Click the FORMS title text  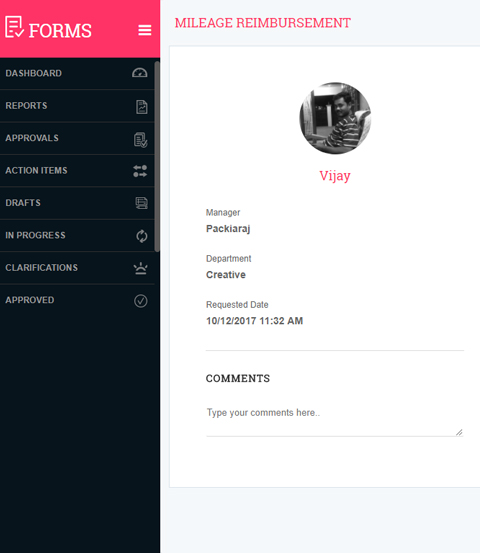tap(60, 31)
